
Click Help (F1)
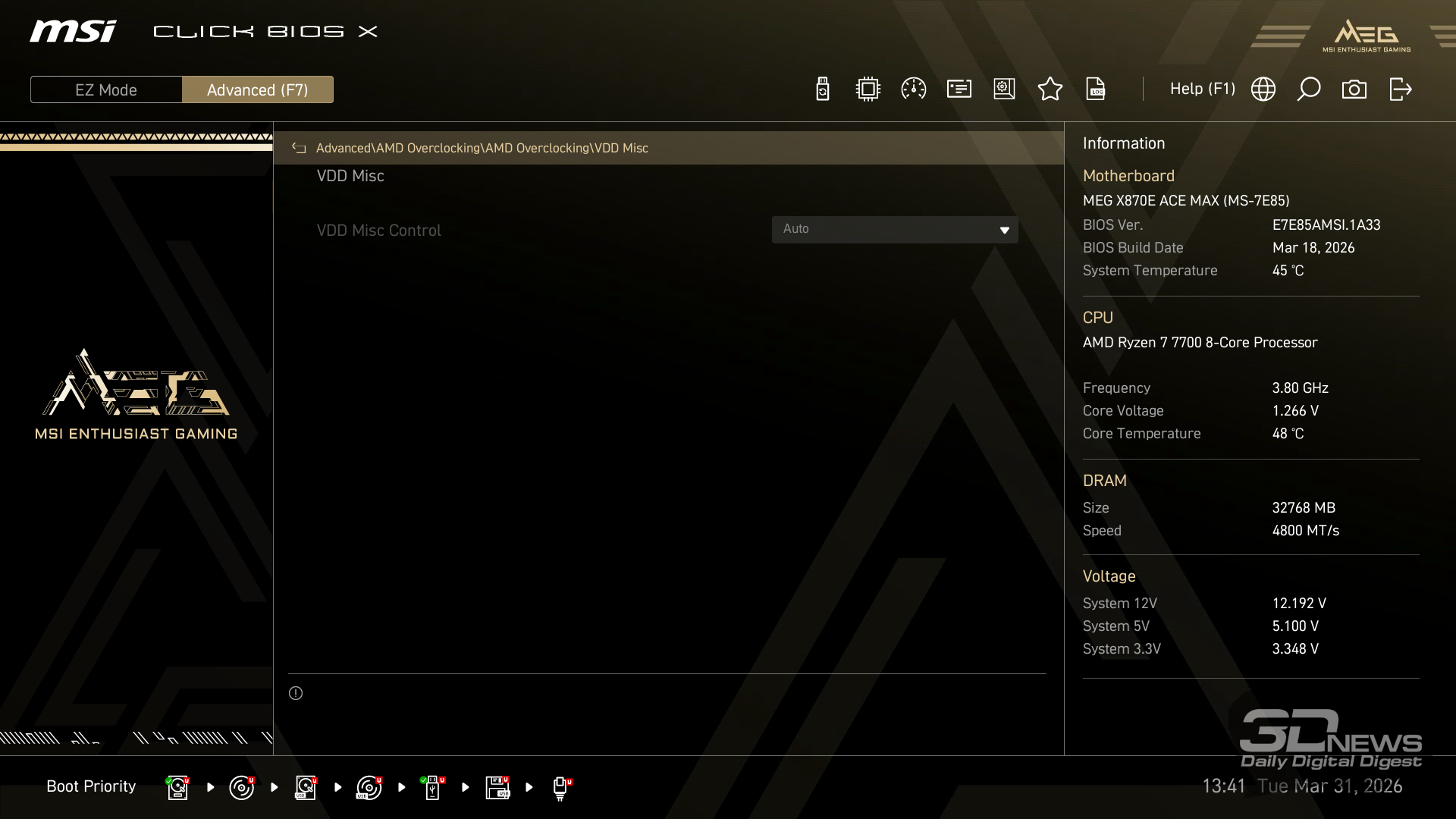(1202, 89)
